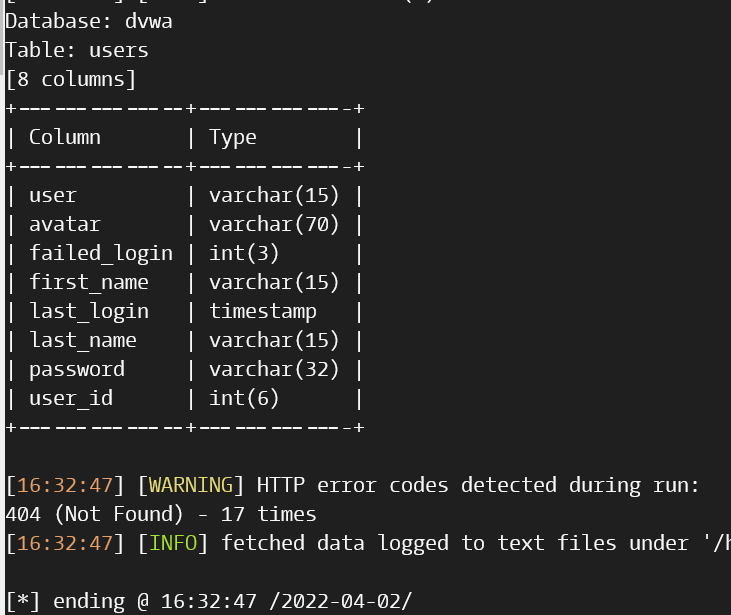Viewport: 731px width, 615px height.
Task: Click the 'varchar(70)' type value
Action: tap(274, 224)
